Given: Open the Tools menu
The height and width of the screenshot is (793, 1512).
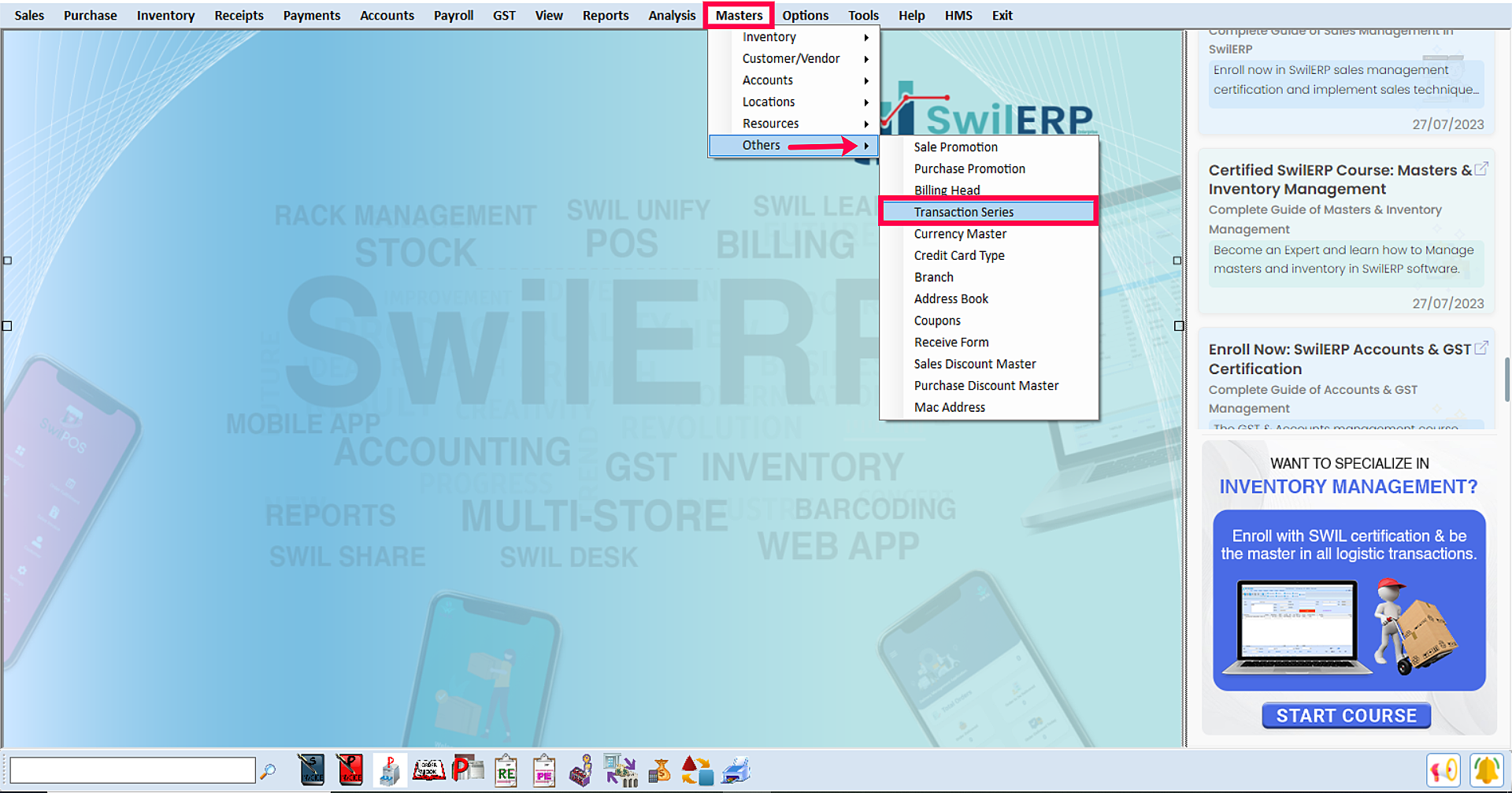Looking at the screenshot, I should [x=863, y=15].
